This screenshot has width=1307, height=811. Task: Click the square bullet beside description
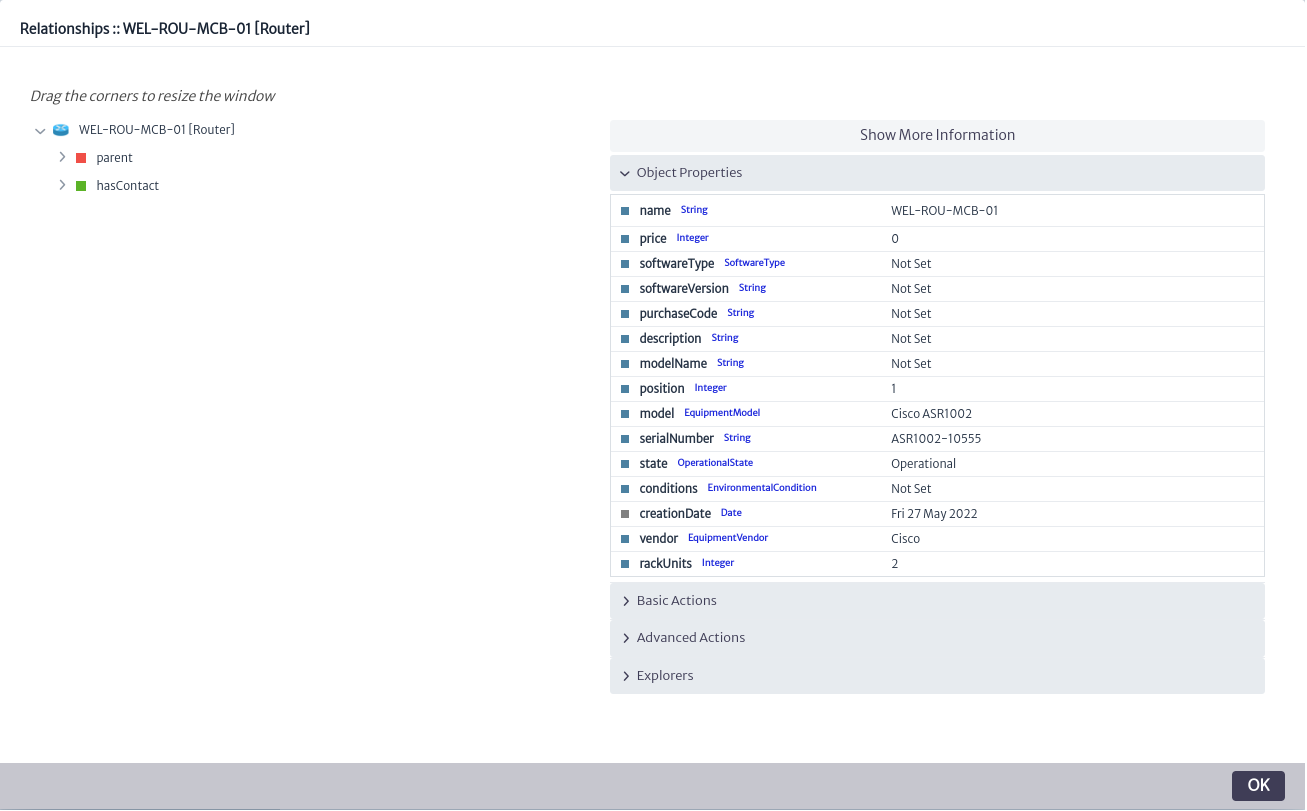click(x=625, y=339)
